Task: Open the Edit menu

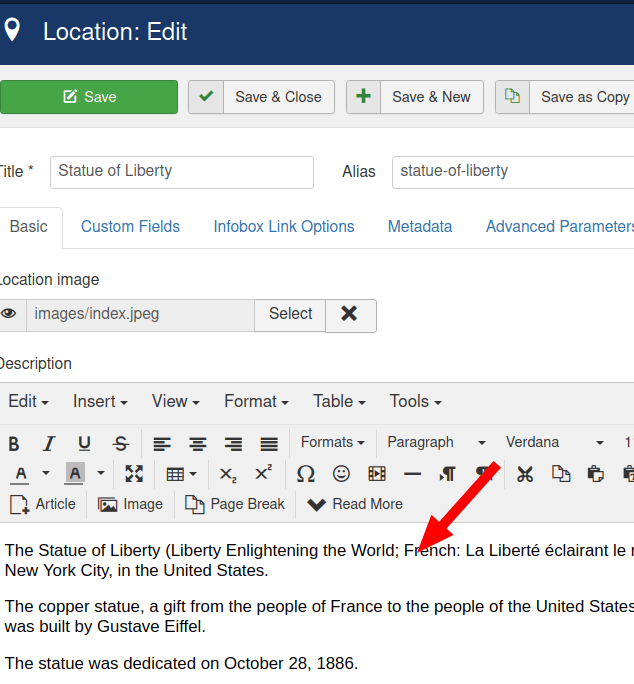Action: coord(28,401)
